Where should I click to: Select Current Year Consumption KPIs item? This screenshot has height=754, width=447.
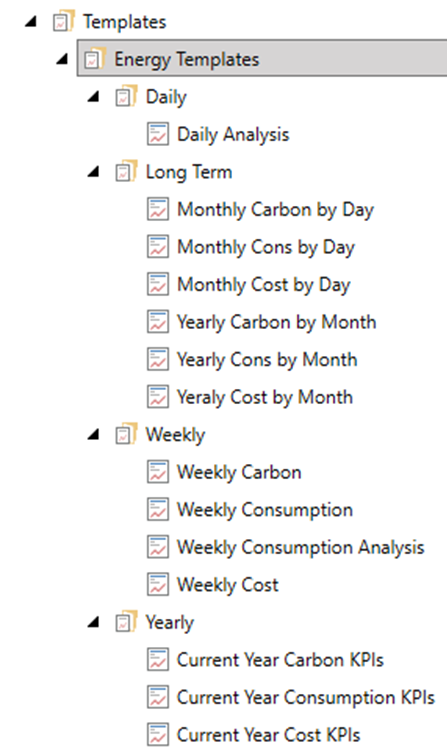click(x=306, y=697)
